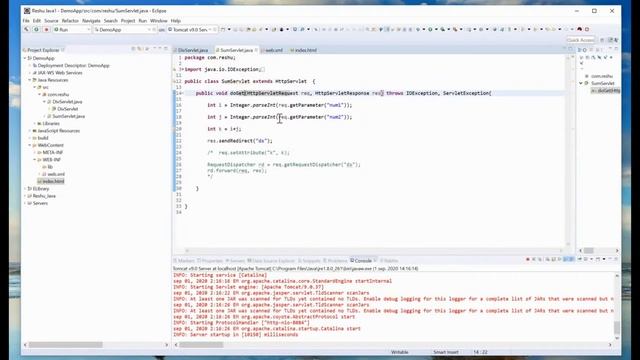Collapse SumServlet node in Outline view
Image resolution: width=640 pixels, height=360 pixels.
tap(581, 83)
